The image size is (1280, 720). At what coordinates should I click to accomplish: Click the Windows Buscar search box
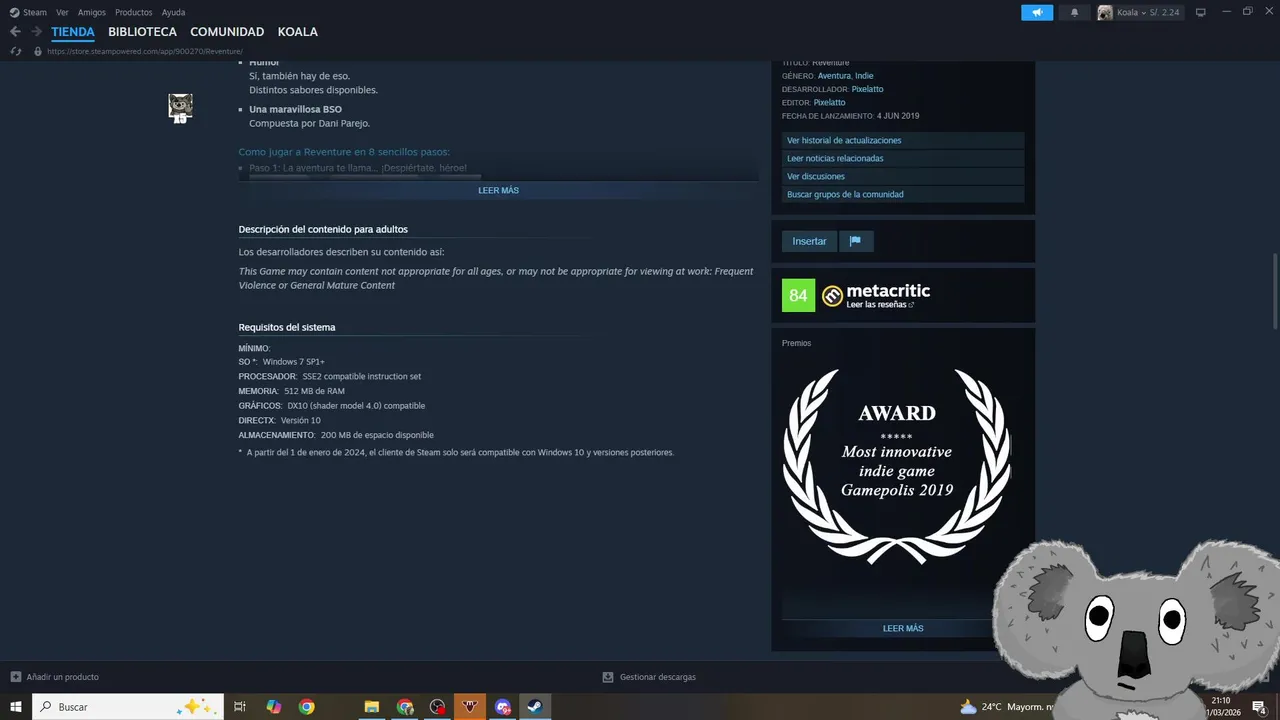pos(128,707)
